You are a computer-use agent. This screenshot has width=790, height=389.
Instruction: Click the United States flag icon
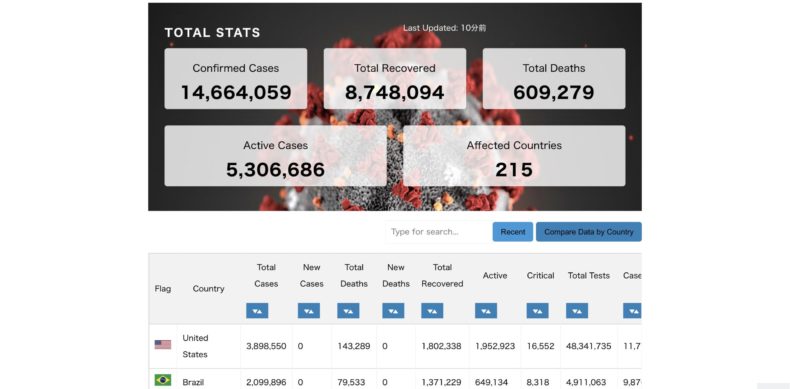163,345
